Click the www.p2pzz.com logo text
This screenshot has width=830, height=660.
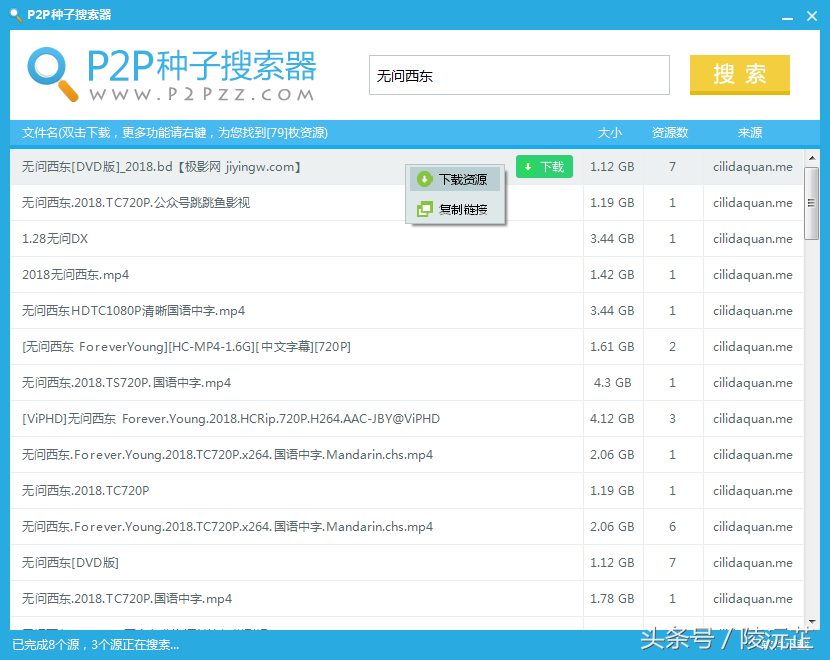pyautogui.click(x=202, y=94)
